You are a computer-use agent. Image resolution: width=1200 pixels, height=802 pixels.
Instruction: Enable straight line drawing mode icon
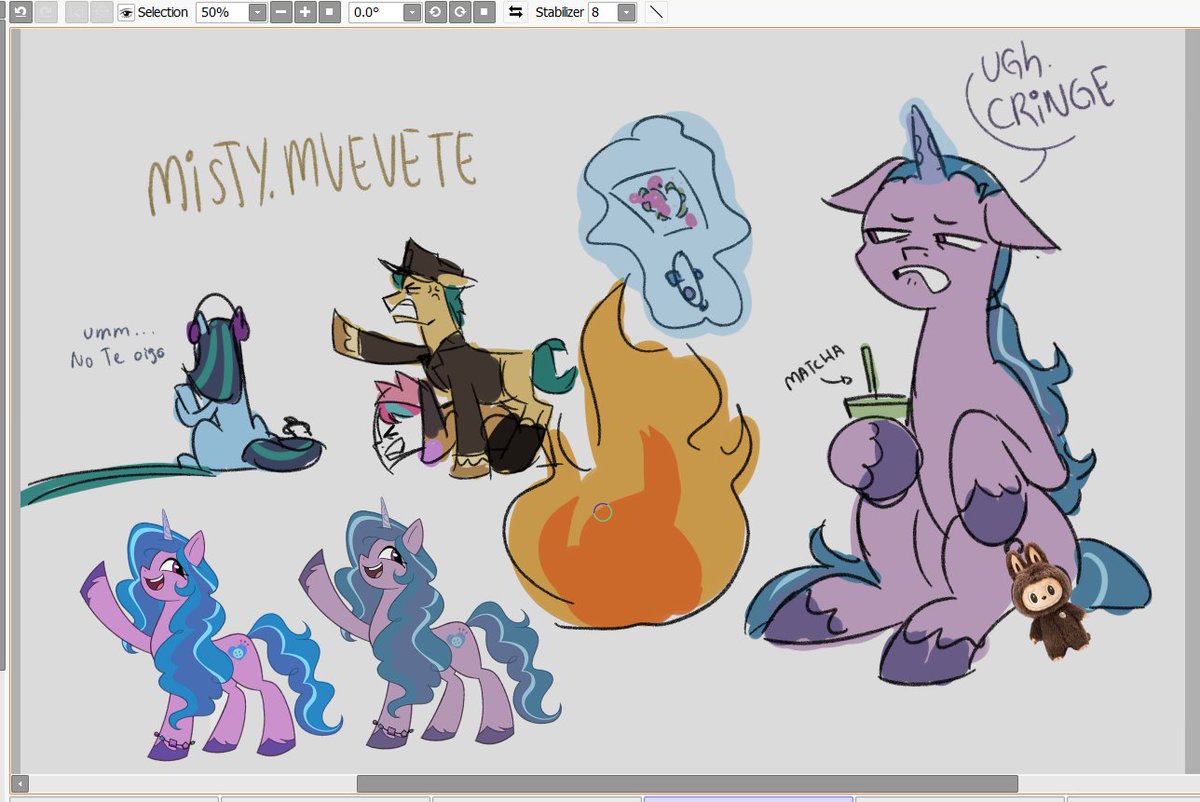pyautogui.click(x=656, y=12)
